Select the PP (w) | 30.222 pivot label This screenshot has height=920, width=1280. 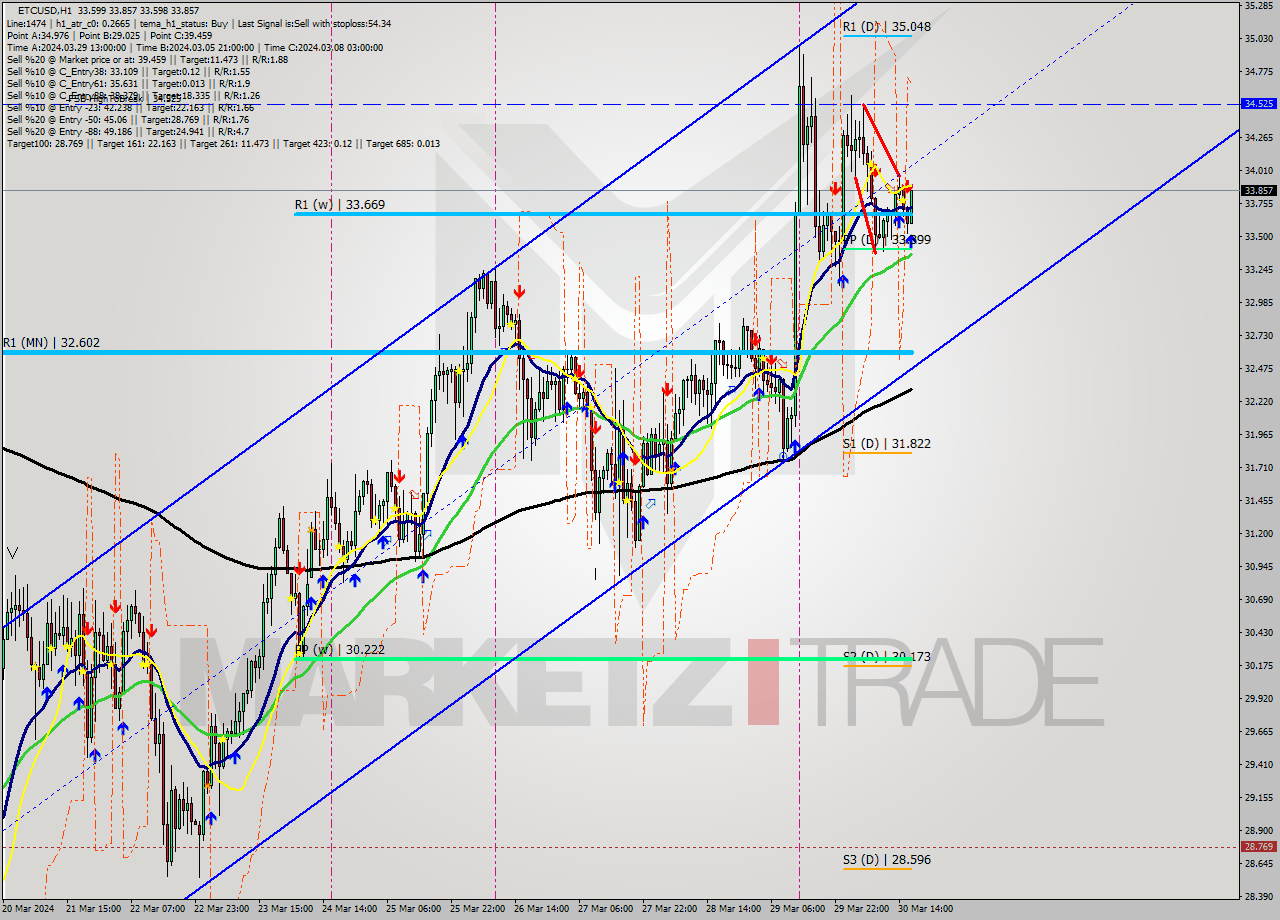point(340,649)
